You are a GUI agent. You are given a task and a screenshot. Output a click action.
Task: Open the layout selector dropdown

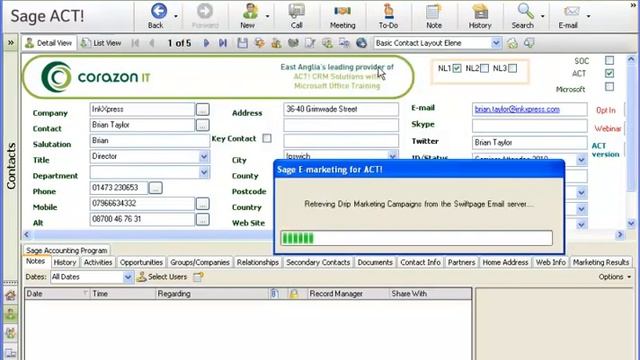point(496,43)
